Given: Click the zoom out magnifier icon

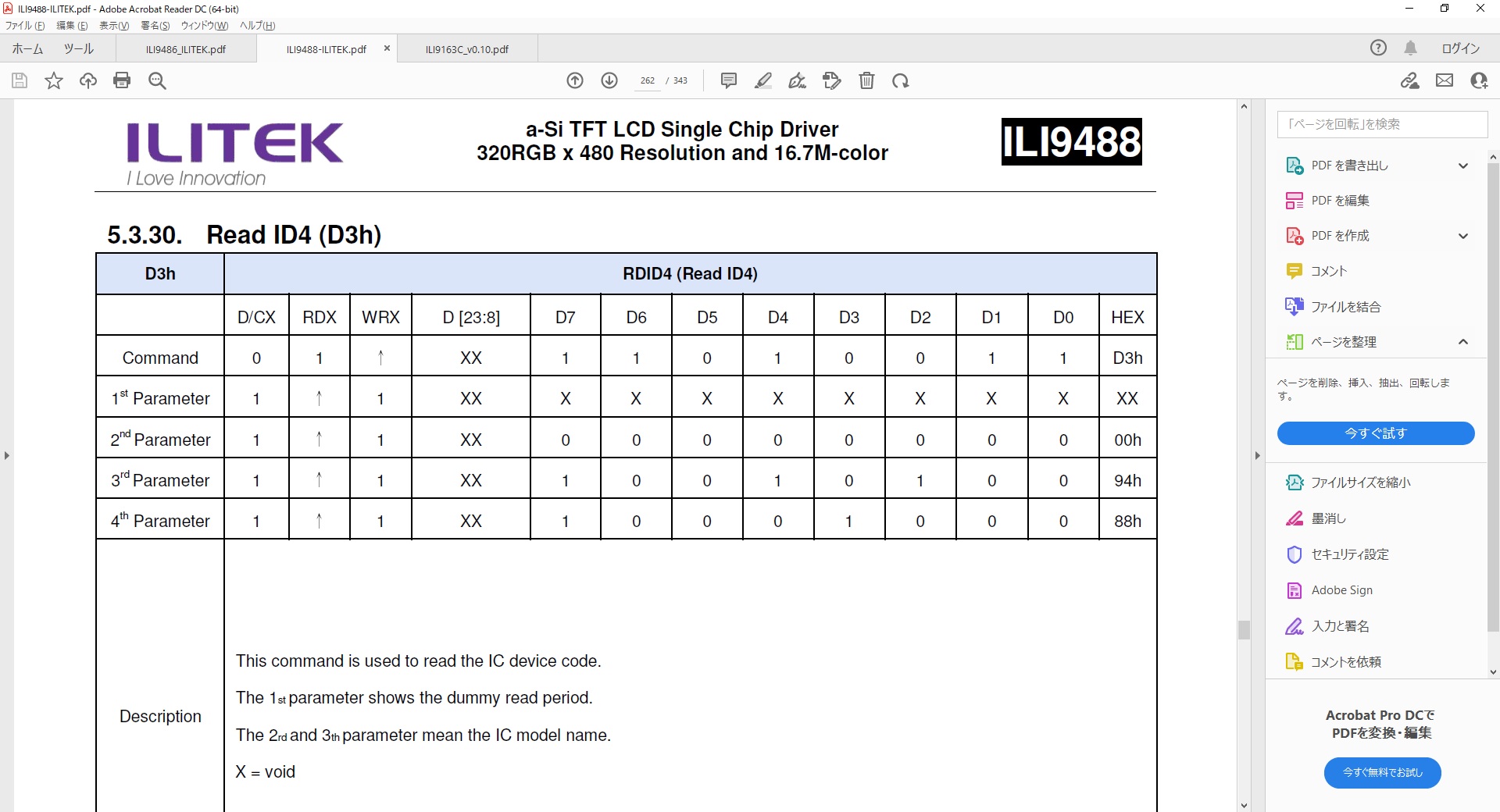Looking at the screenshot, I should (x=157, y=80).
